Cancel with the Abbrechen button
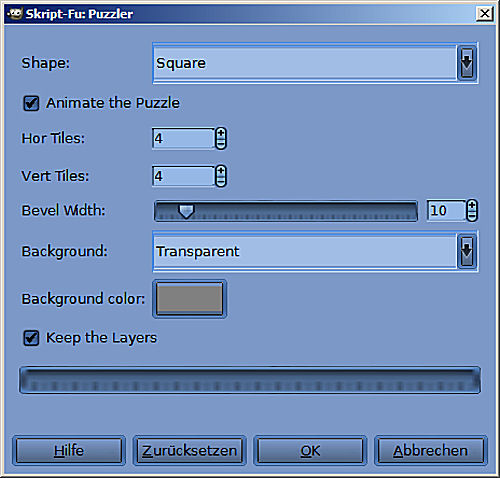Screen dimensions: 500x478 coord(431,451)
